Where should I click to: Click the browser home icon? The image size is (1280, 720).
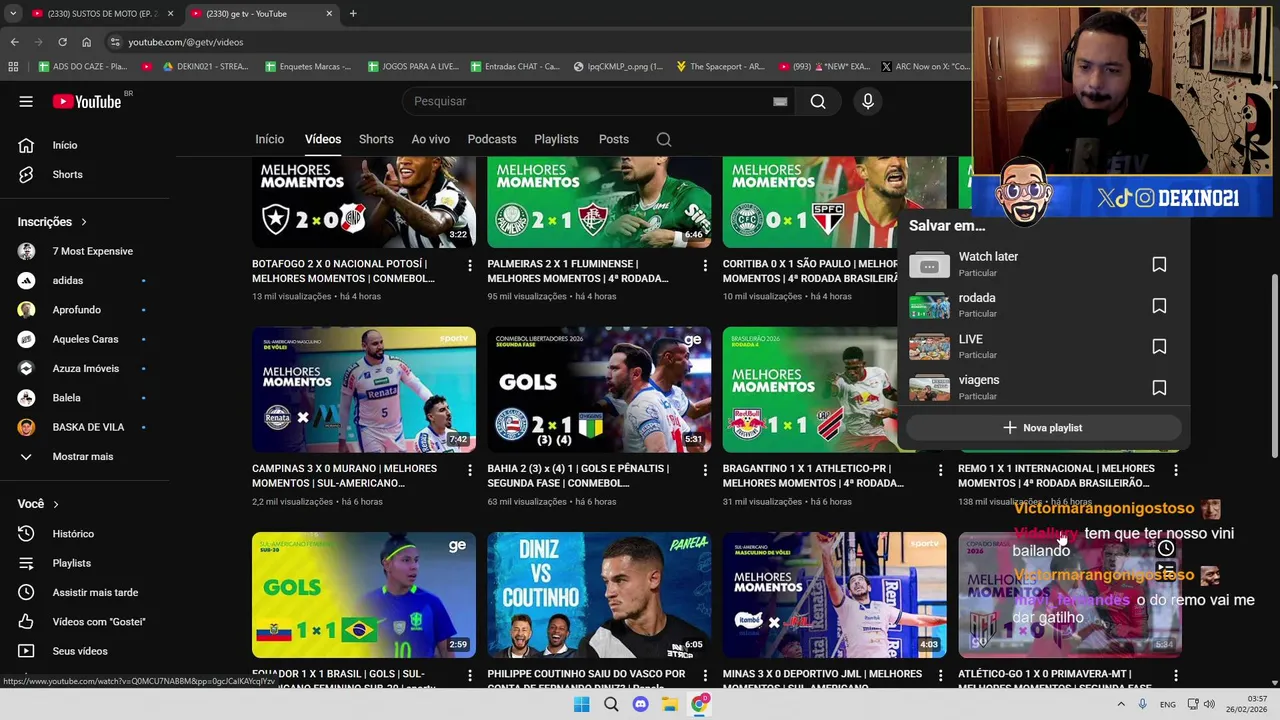[86, 42]
